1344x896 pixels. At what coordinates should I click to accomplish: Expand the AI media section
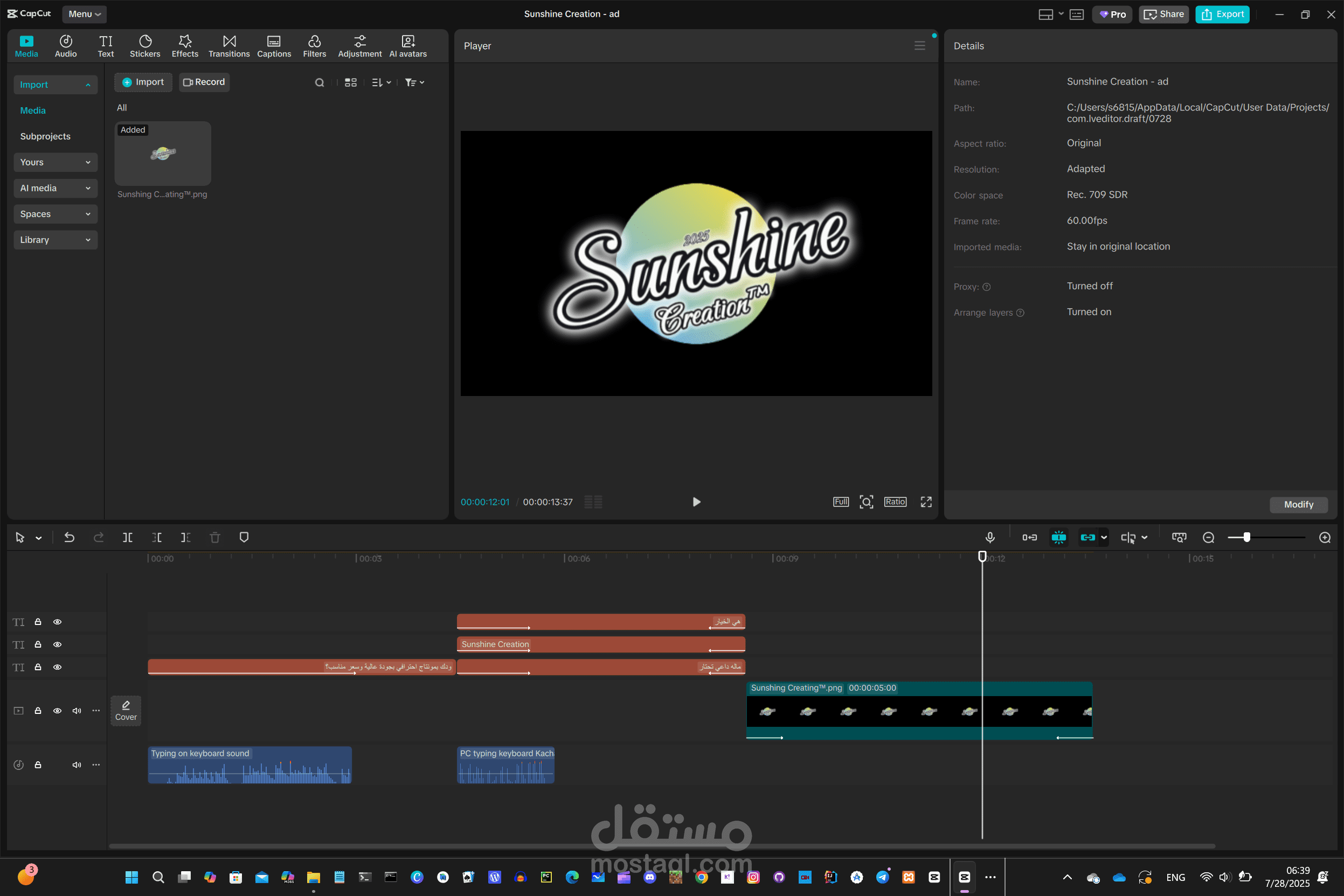click(x=56, y=188)
